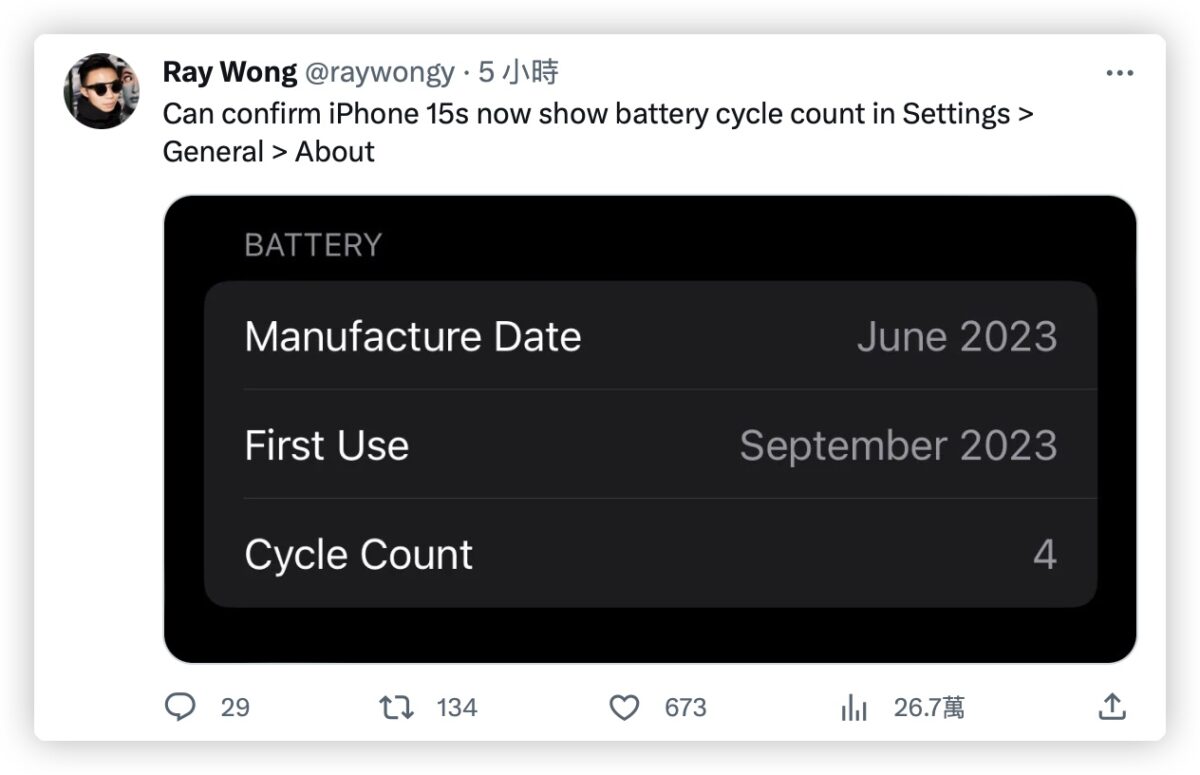
Task: Click the reply speech bubble icon
Action: pyautogui.click(x=180, y=708)
